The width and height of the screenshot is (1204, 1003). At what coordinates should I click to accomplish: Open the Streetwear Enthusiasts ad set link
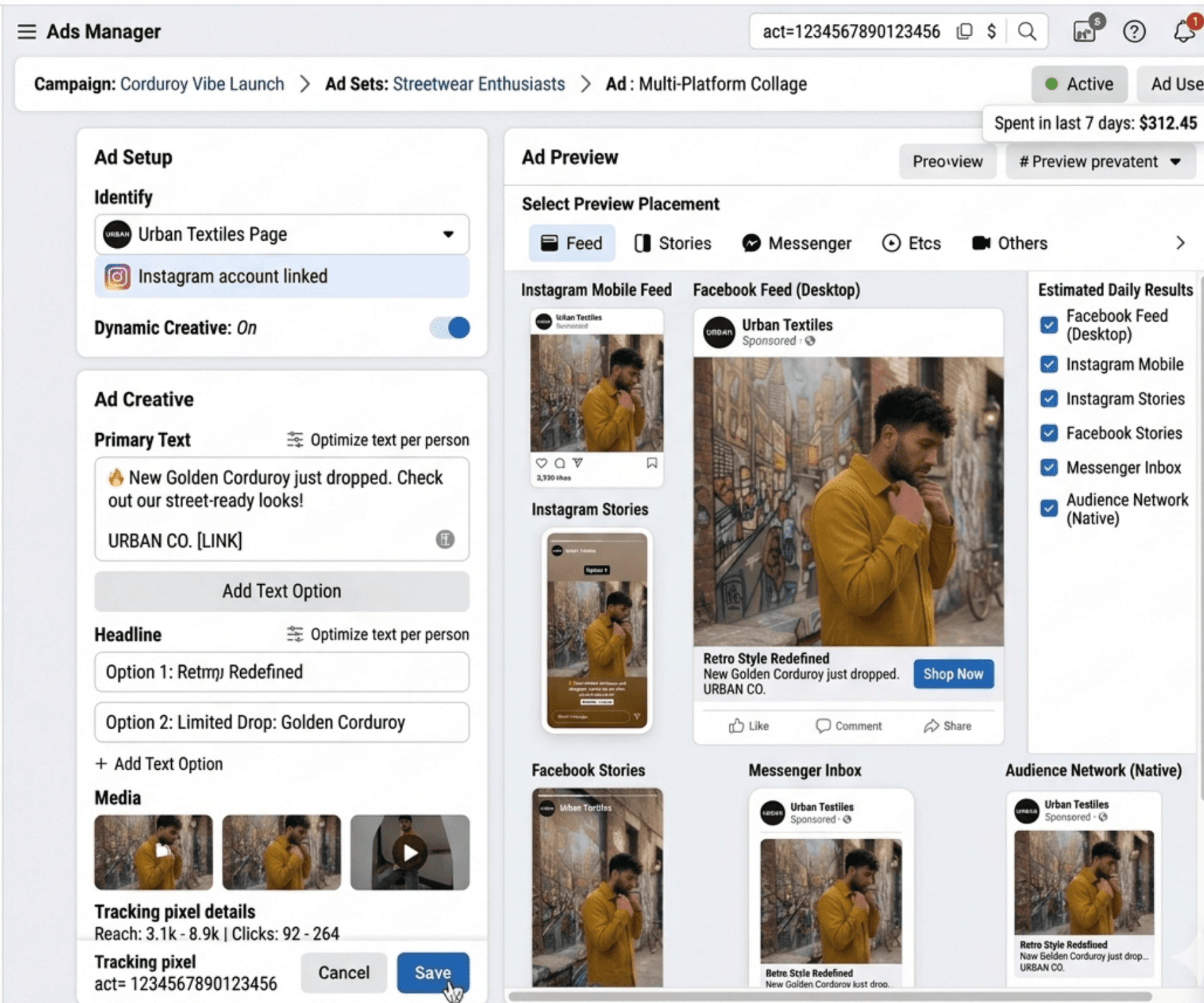coord(478,84)
